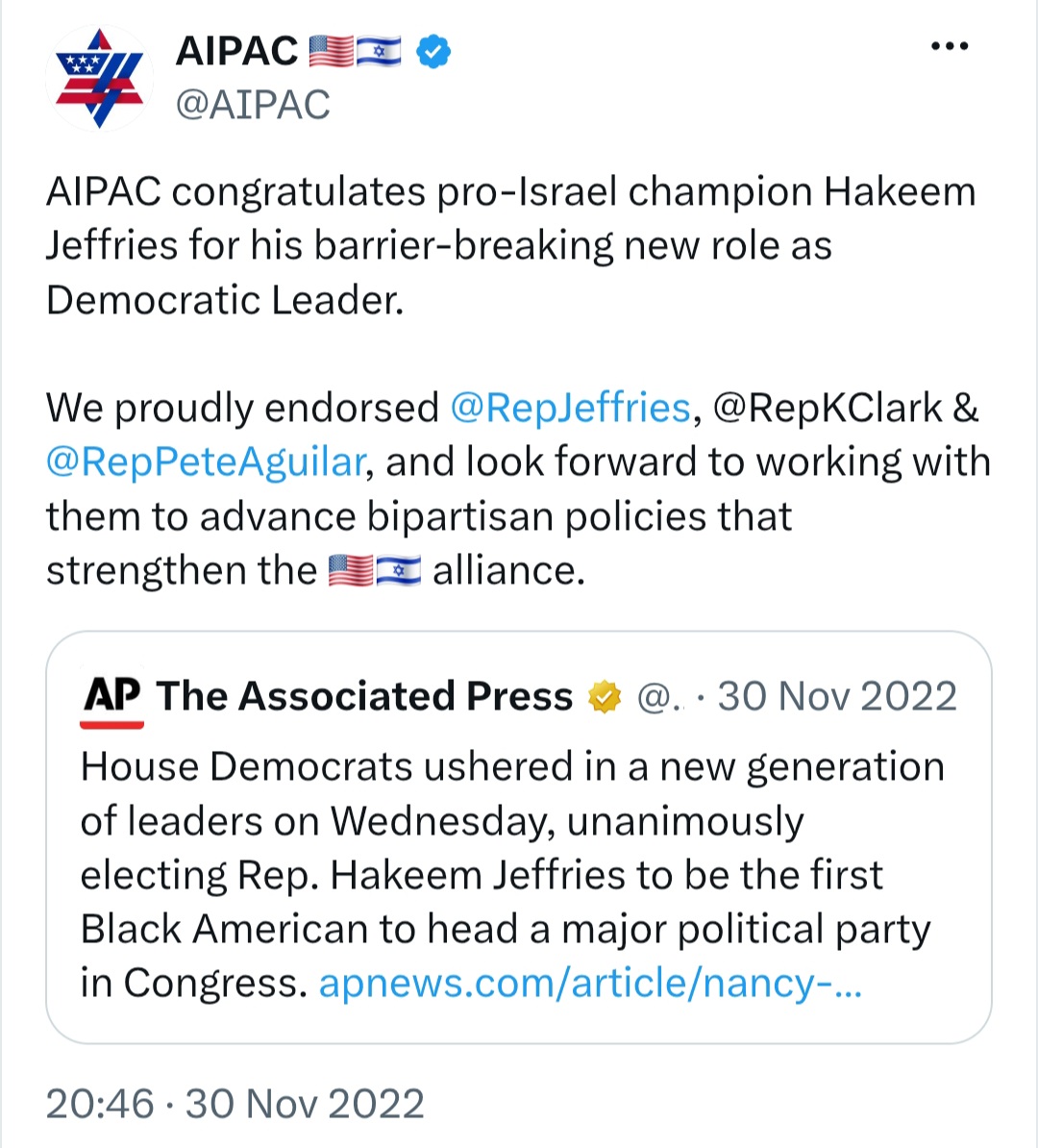This screenshot has width=1038, height=1148.
Task: Click the Israel flag emoji before alliance
Action: pyautogui.click(x=399, y=570)
